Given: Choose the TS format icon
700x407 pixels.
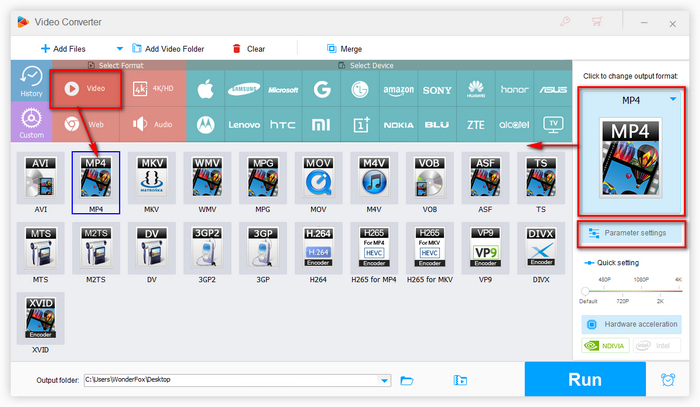Looking at the screenshot, I should pos(541,178).
